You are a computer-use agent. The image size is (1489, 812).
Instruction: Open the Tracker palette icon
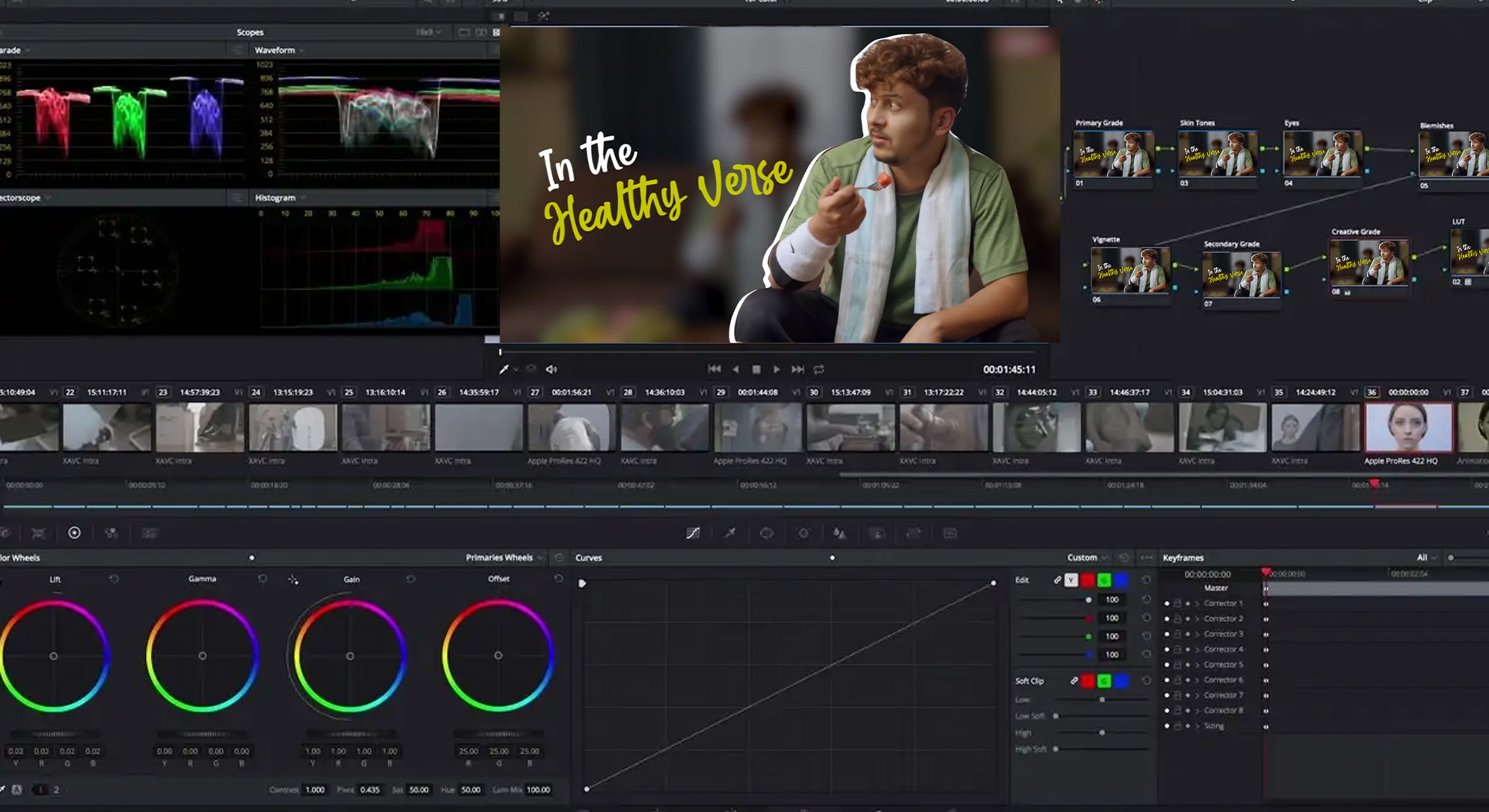pyautogui.click(x=803, y=533)
